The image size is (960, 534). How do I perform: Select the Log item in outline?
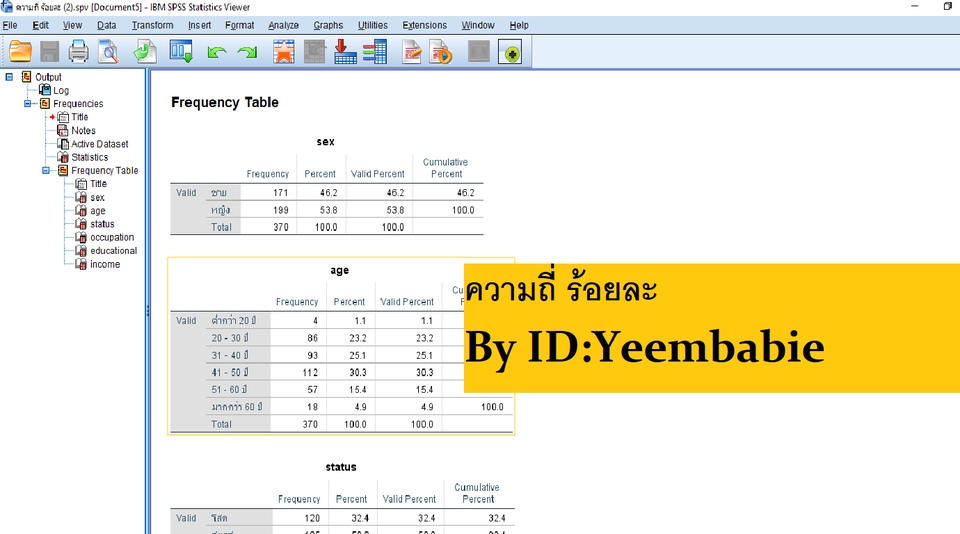point(60,91)
